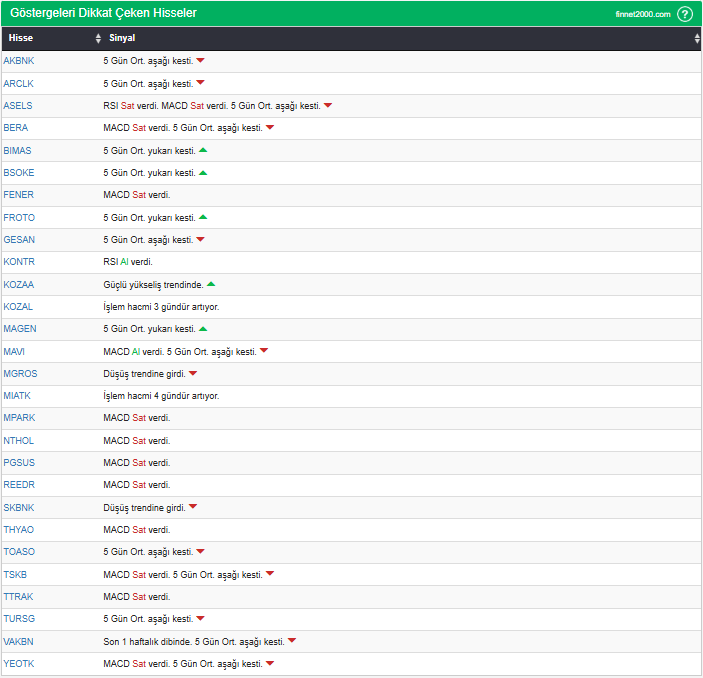Open the AKBNK stock link
Viewport: 703px width, 678px height.
[19, 61]
